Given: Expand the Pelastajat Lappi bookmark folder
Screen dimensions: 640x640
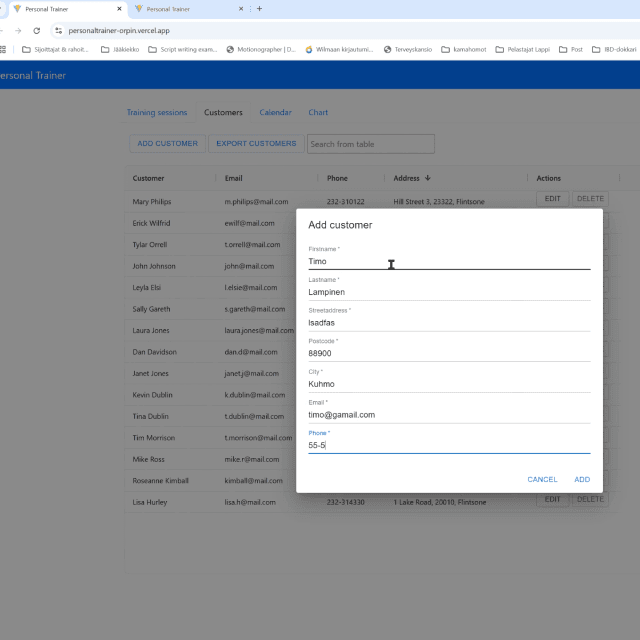Looking at the screenshot, I should 522,49.
